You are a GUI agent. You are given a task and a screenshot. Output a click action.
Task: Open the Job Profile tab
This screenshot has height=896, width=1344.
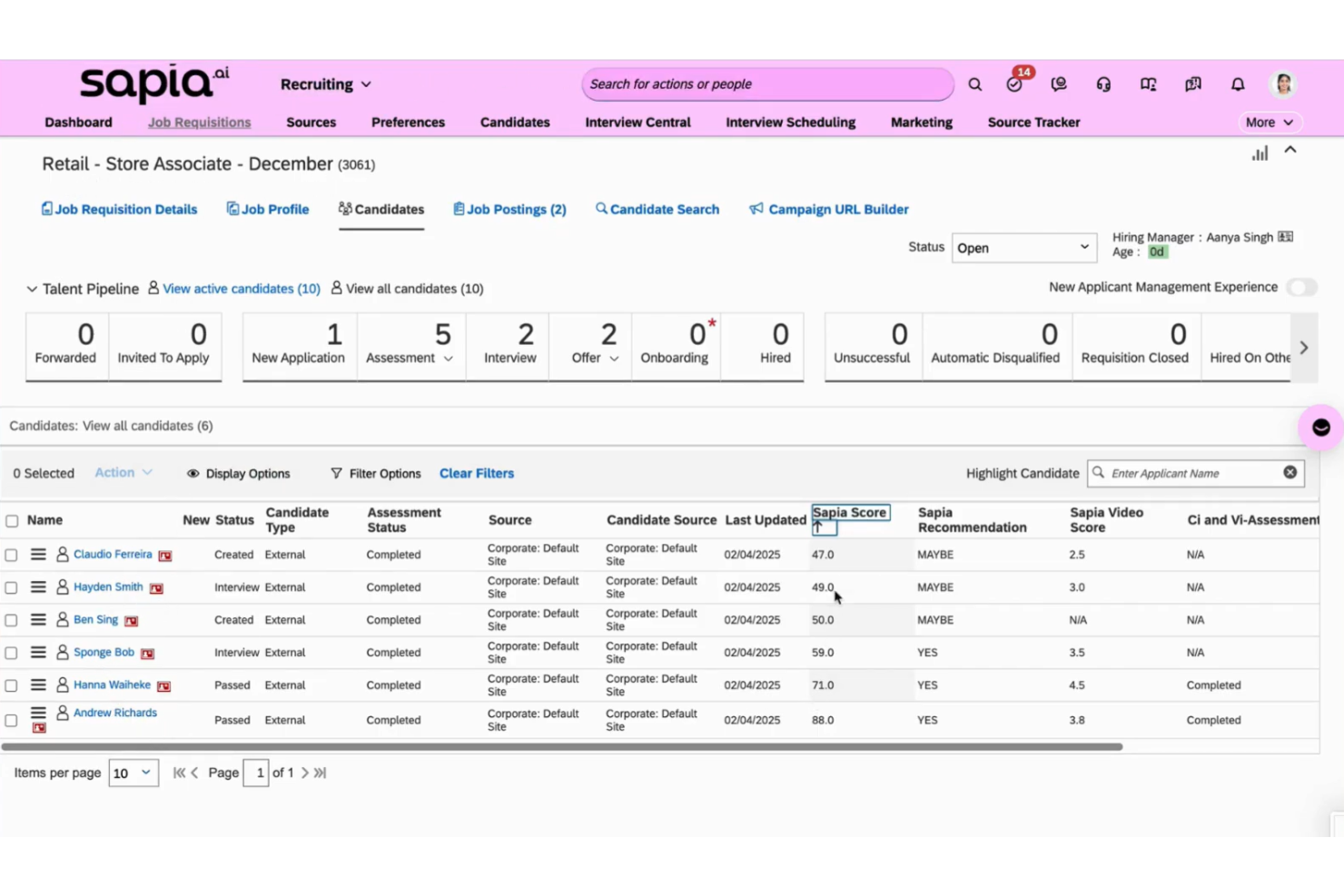[268, 209]
